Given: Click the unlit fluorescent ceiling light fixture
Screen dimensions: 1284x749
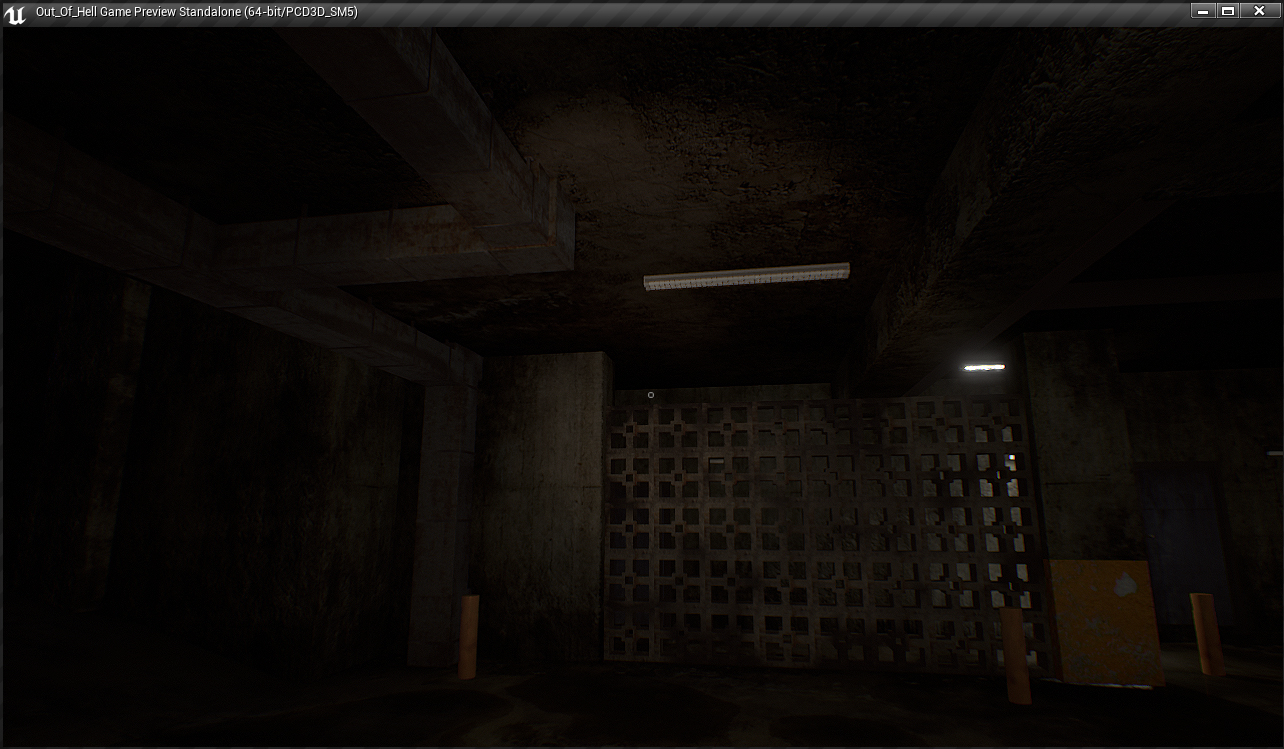Looking at the screenshot, I should pos(746,276).
